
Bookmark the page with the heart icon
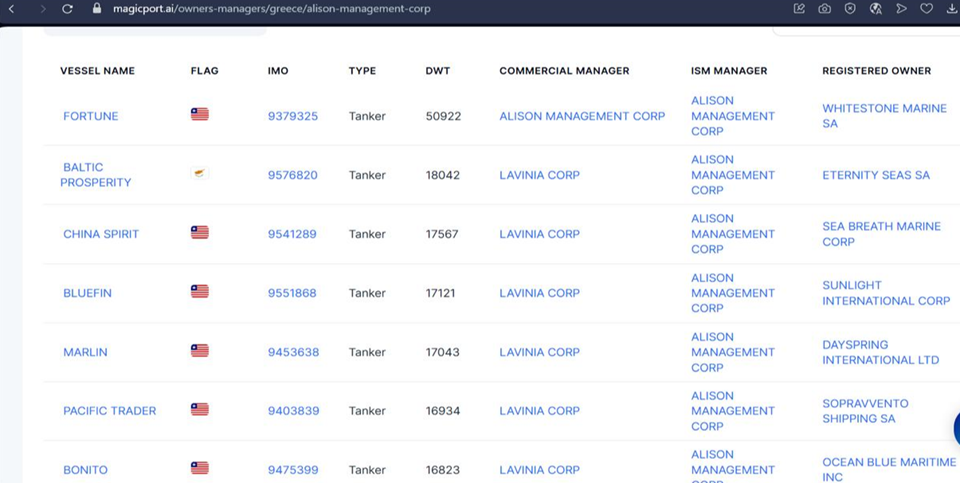[926, 9]
